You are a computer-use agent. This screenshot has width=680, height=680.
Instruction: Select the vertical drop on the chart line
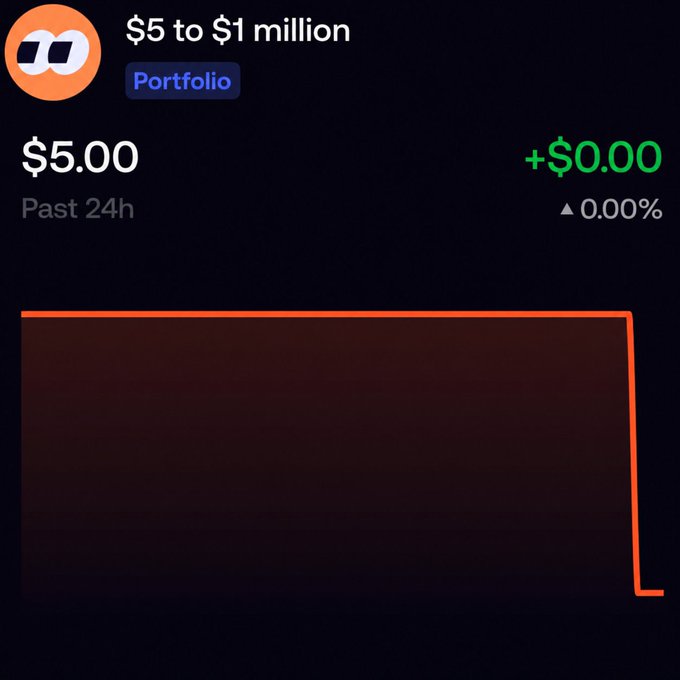pos(633,453)
